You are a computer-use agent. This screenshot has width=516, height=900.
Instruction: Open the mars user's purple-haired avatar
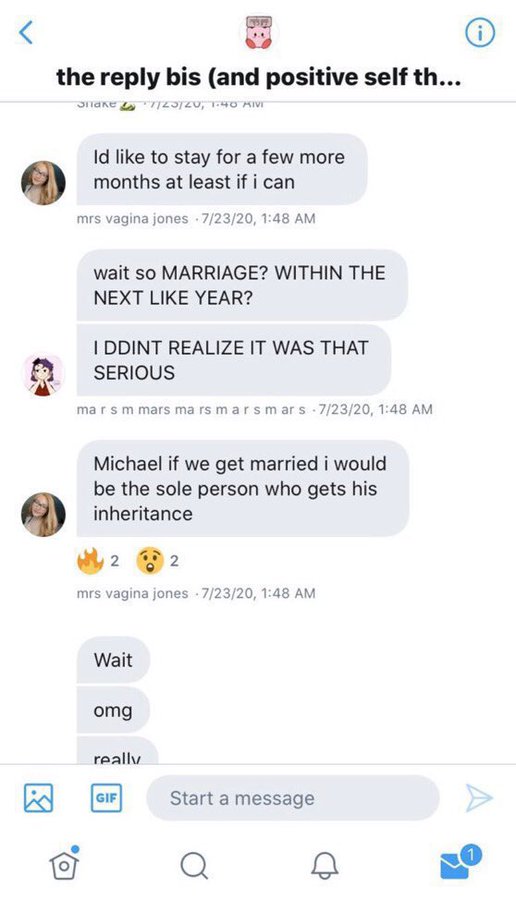(x=43, y=374)
